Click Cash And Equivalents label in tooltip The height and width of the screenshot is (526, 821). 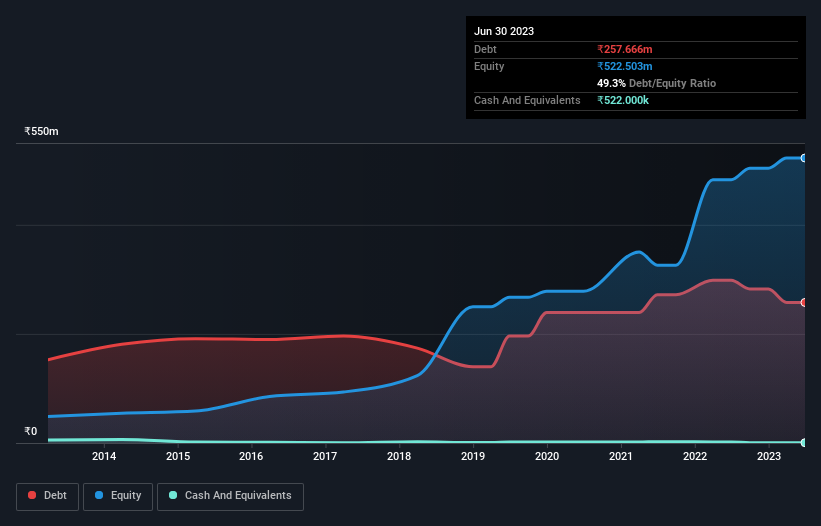tap(527, 100)
